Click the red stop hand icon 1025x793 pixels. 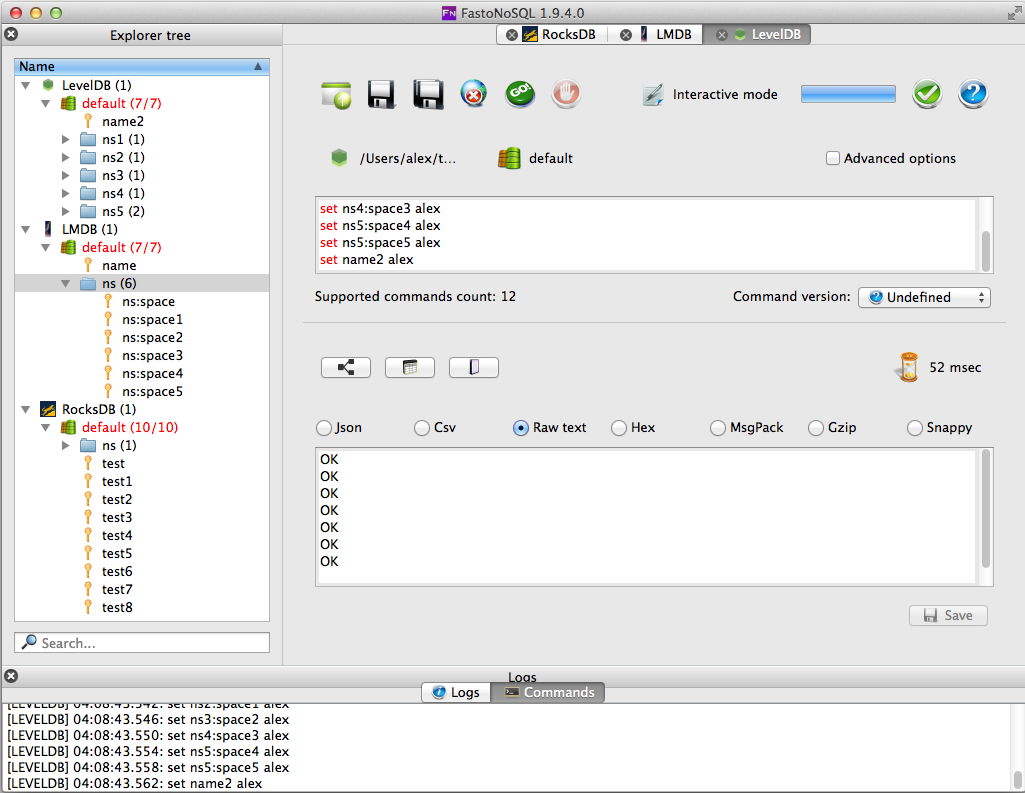pos(565,93)
